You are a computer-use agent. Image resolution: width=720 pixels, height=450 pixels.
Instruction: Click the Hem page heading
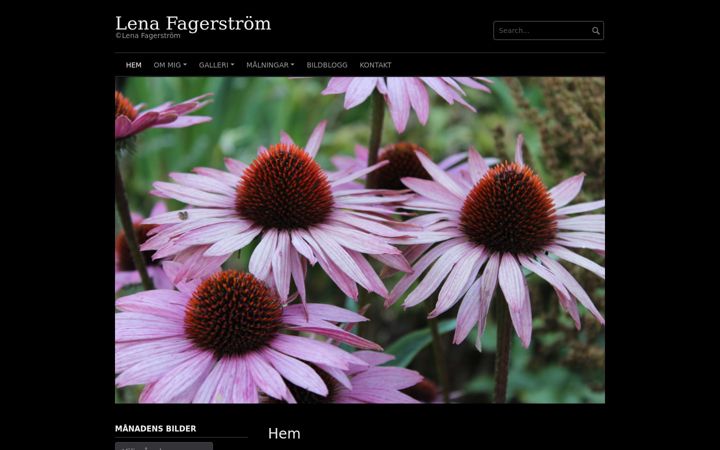pos(284,434)
